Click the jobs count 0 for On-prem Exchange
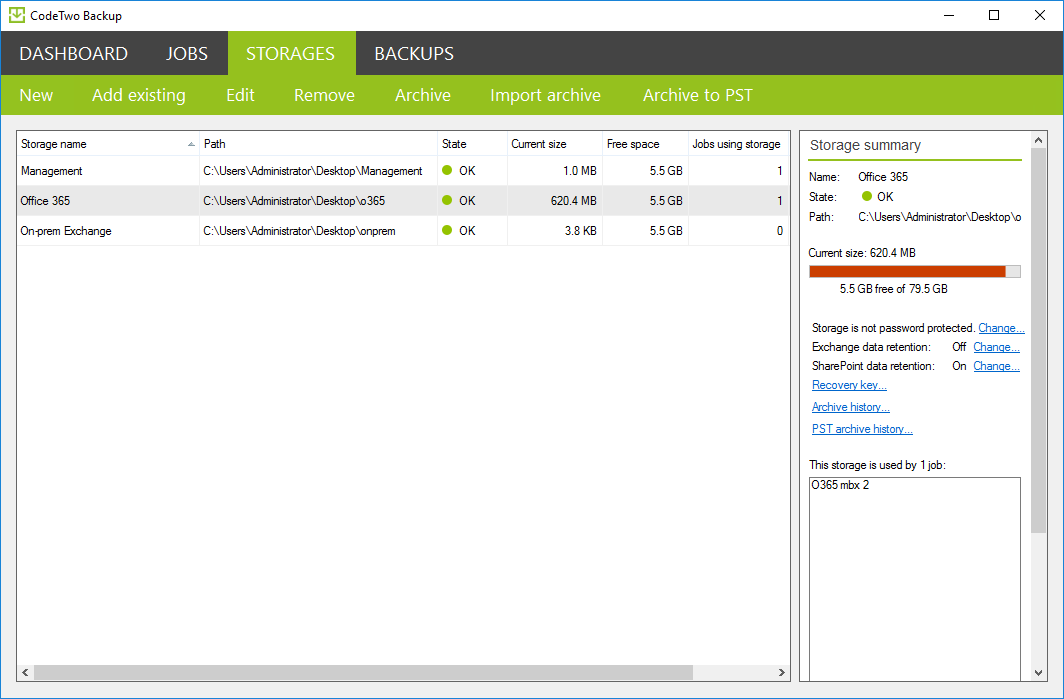Image resolution: width=1064 pixels, height=699 pixels. point(780,230)
